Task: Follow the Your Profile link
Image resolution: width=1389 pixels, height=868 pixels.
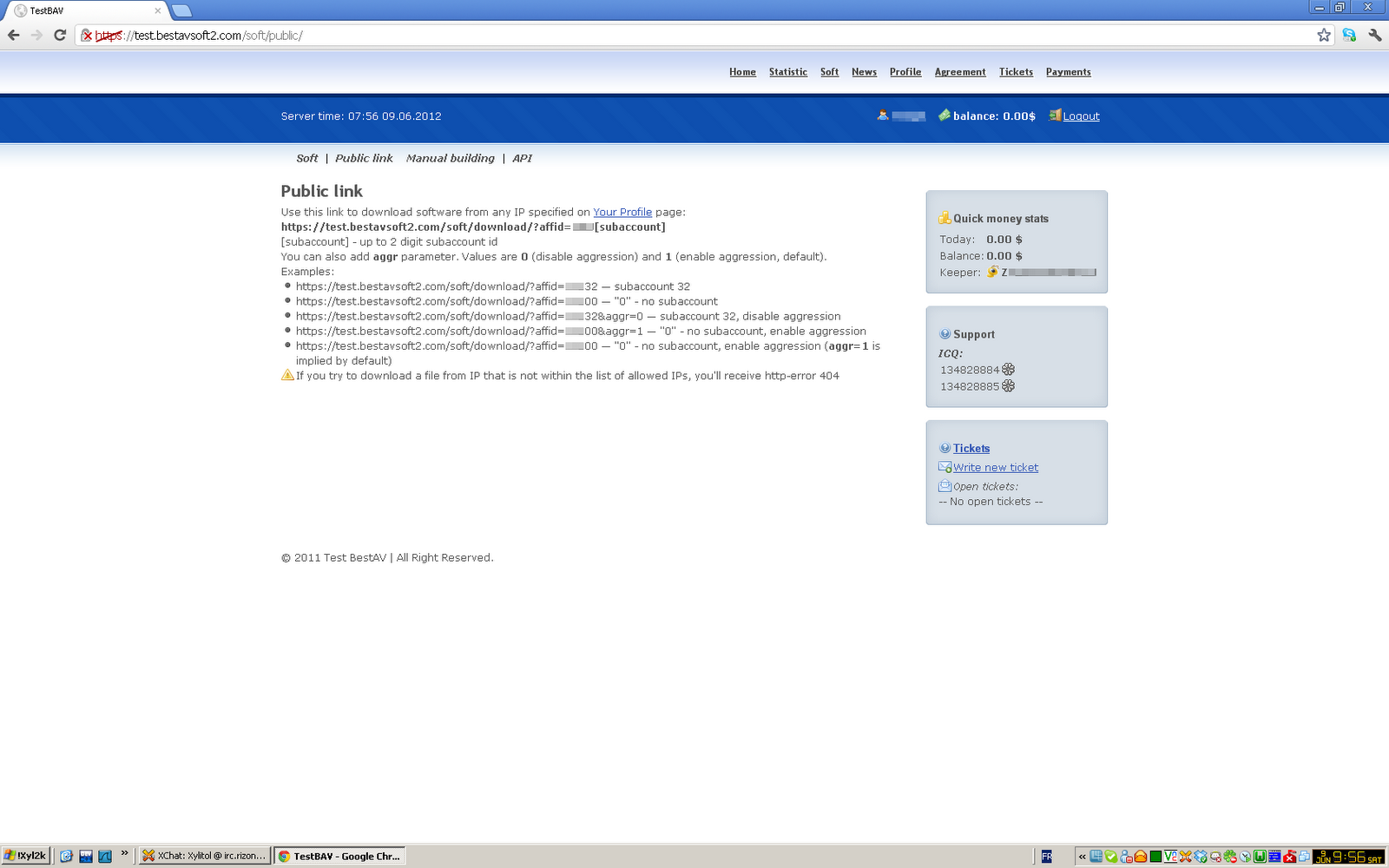Action: tap(622, 212)
